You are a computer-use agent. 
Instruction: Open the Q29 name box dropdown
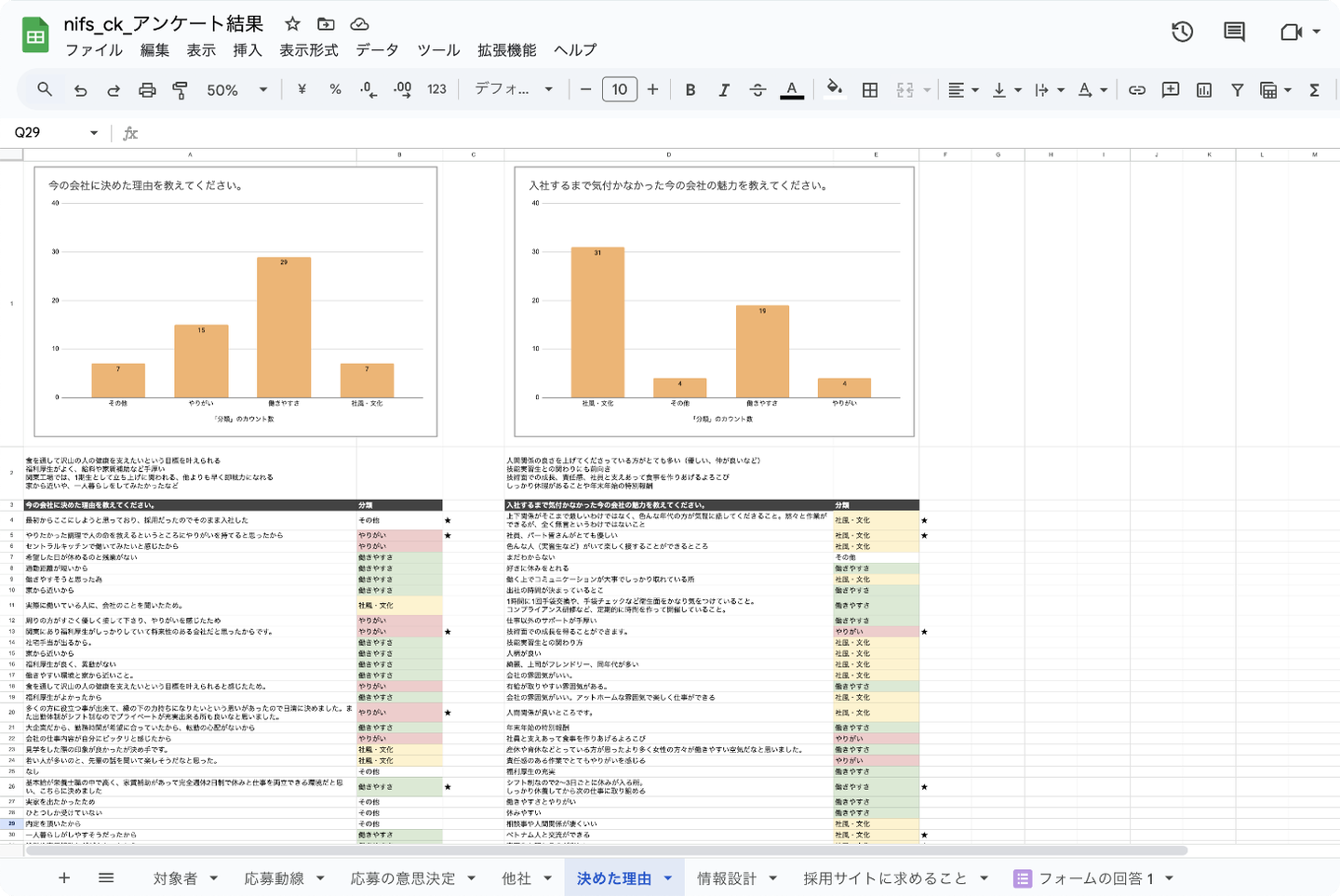(94, 133)
